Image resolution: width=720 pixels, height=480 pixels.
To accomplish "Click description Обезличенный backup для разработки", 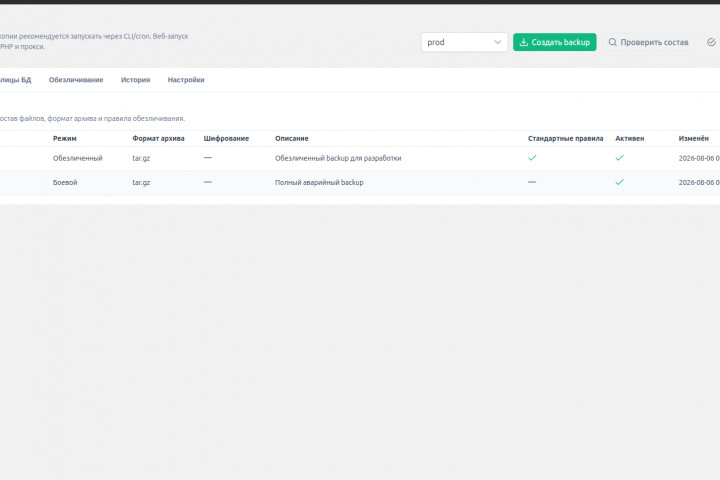I will (338, 158).
